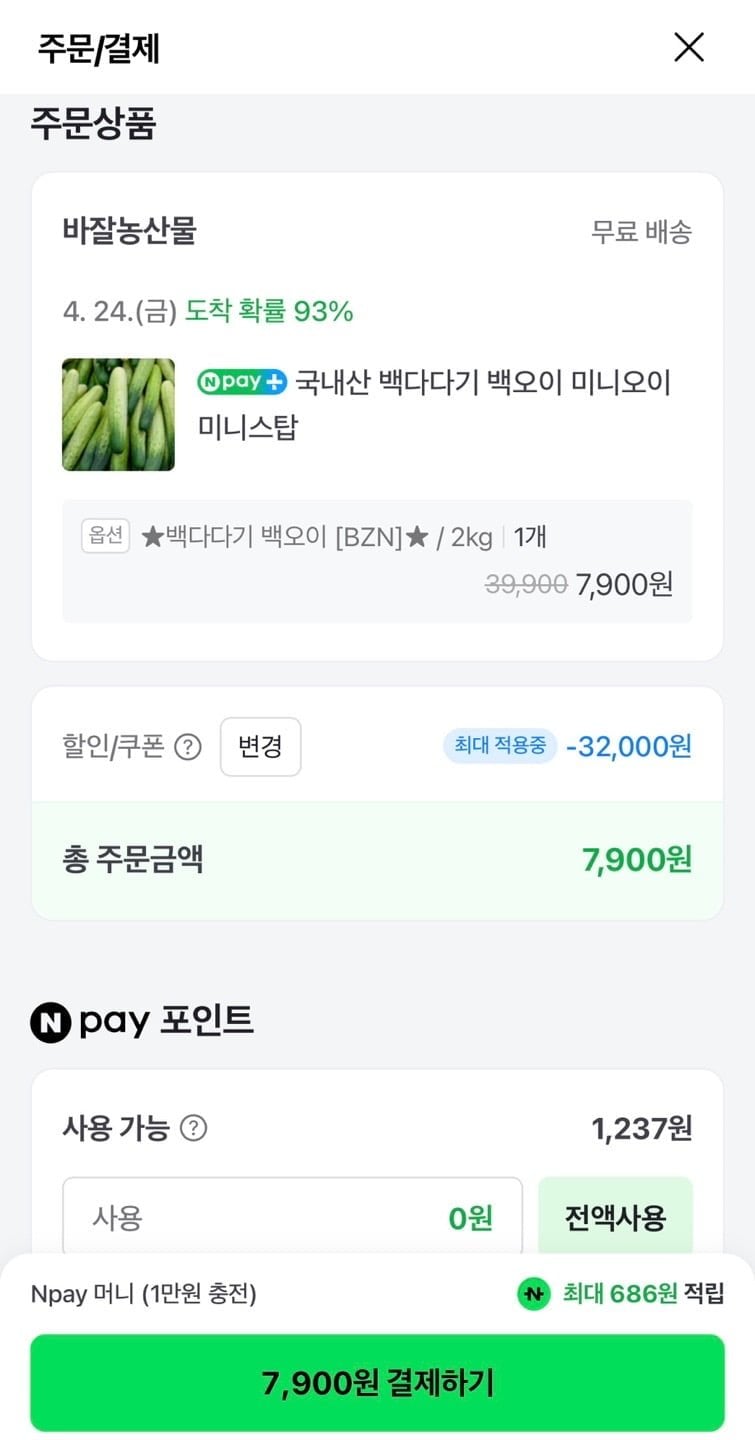Open the cucumber product thumbnail
The image size is (755, 1440).
[x=118, y=415]
